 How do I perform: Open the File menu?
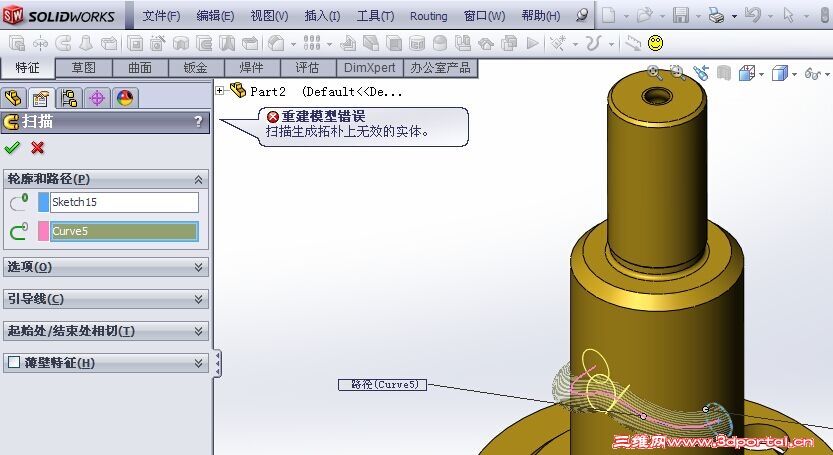[161, 16]
